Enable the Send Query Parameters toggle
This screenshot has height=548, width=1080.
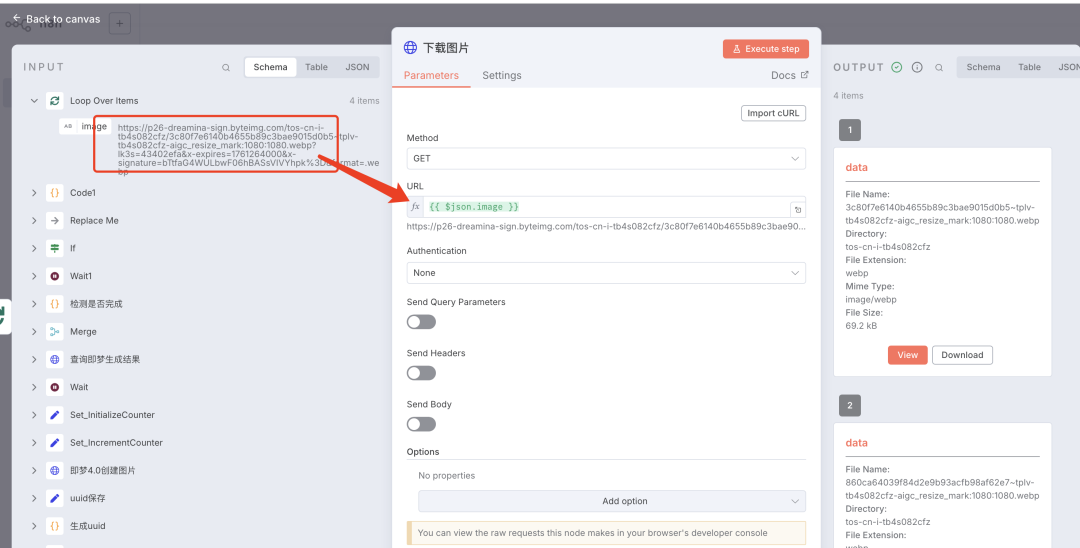pos(421,322)
